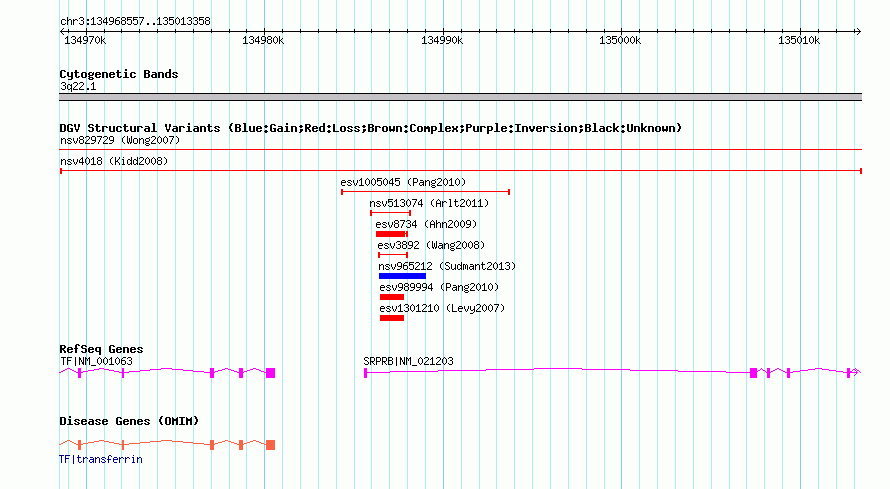
Task: Select the esv3892 (Wang2008) label
Action: tap(431, 245)
